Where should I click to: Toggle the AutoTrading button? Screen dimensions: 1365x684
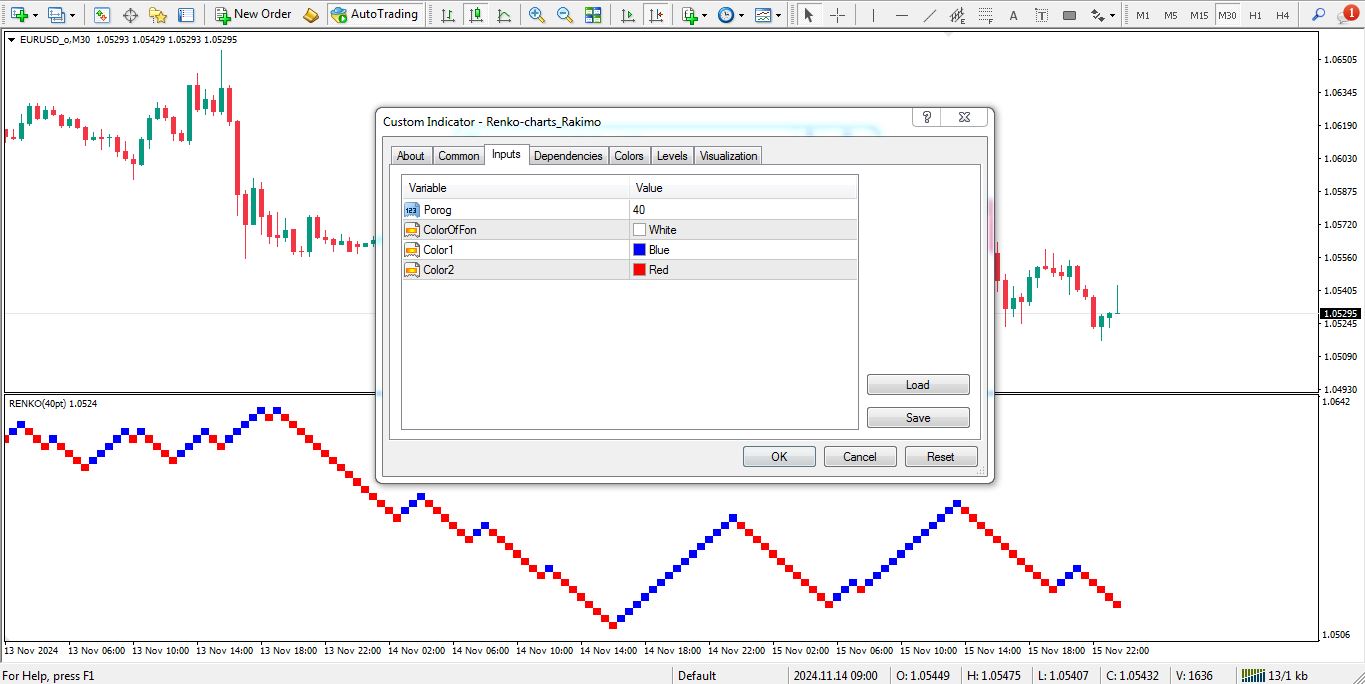(375, 15)
